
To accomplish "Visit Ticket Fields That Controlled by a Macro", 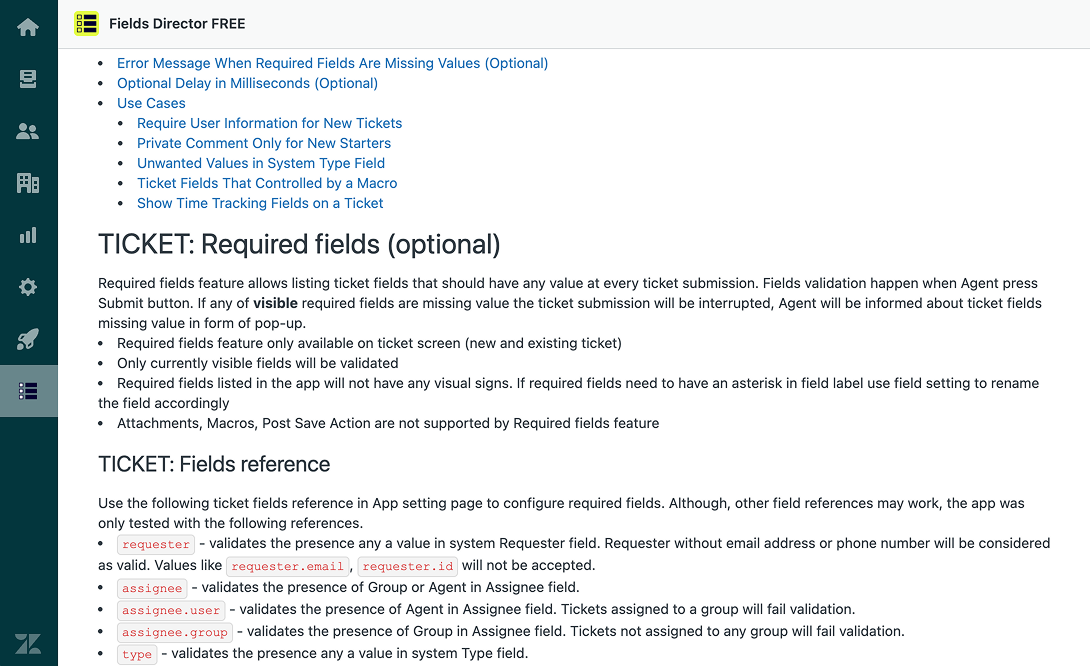I will click(x=267, y=183).
